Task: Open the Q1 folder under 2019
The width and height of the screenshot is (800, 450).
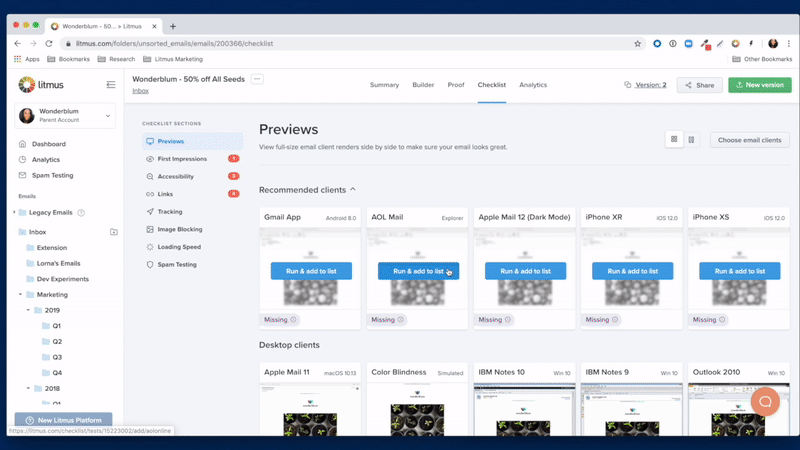Action: point(56,326)
